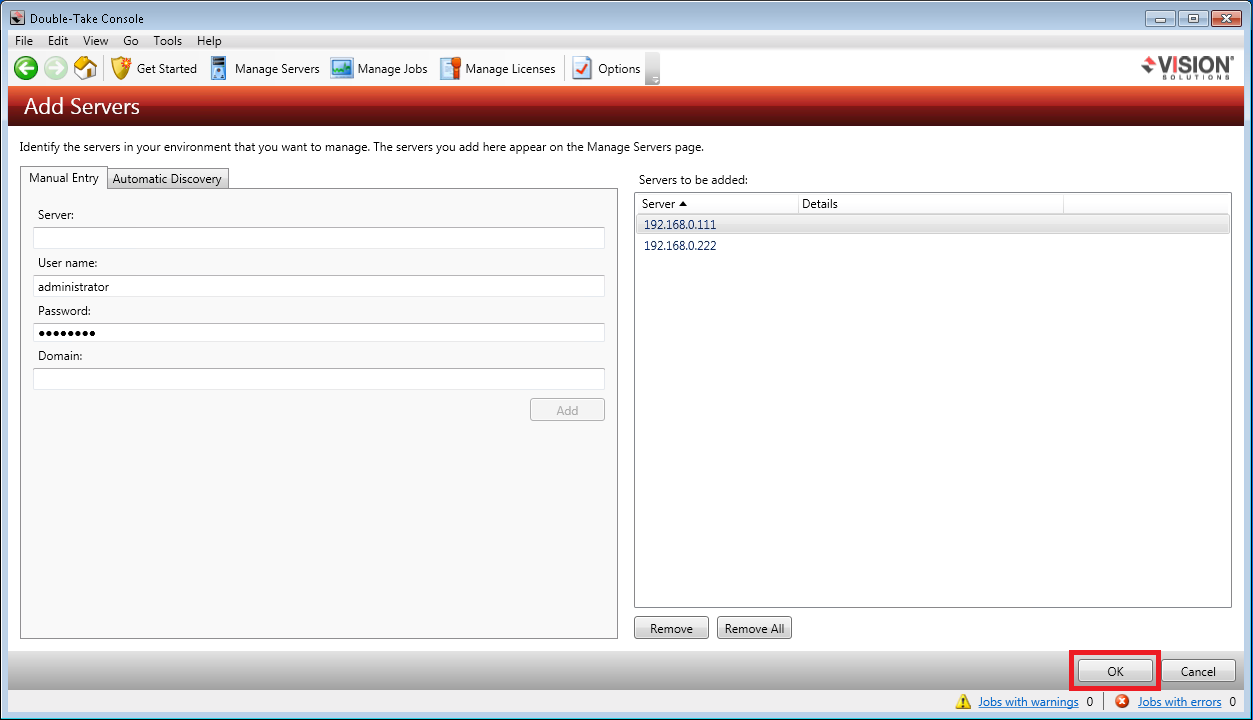
Task: Select server 192.168.0.222 in the list
Action: tap(680, 246)
